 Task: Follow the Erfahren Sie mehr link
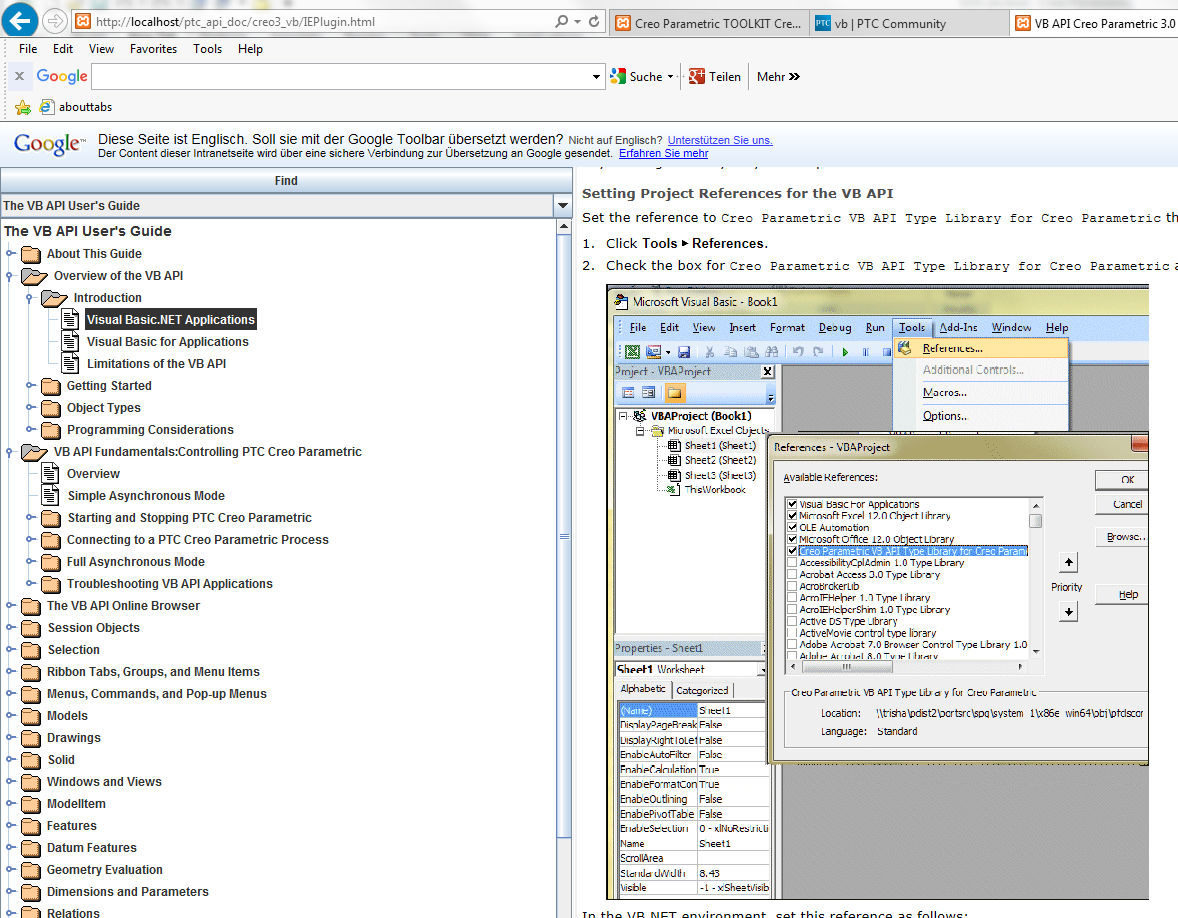pos(663,153)
